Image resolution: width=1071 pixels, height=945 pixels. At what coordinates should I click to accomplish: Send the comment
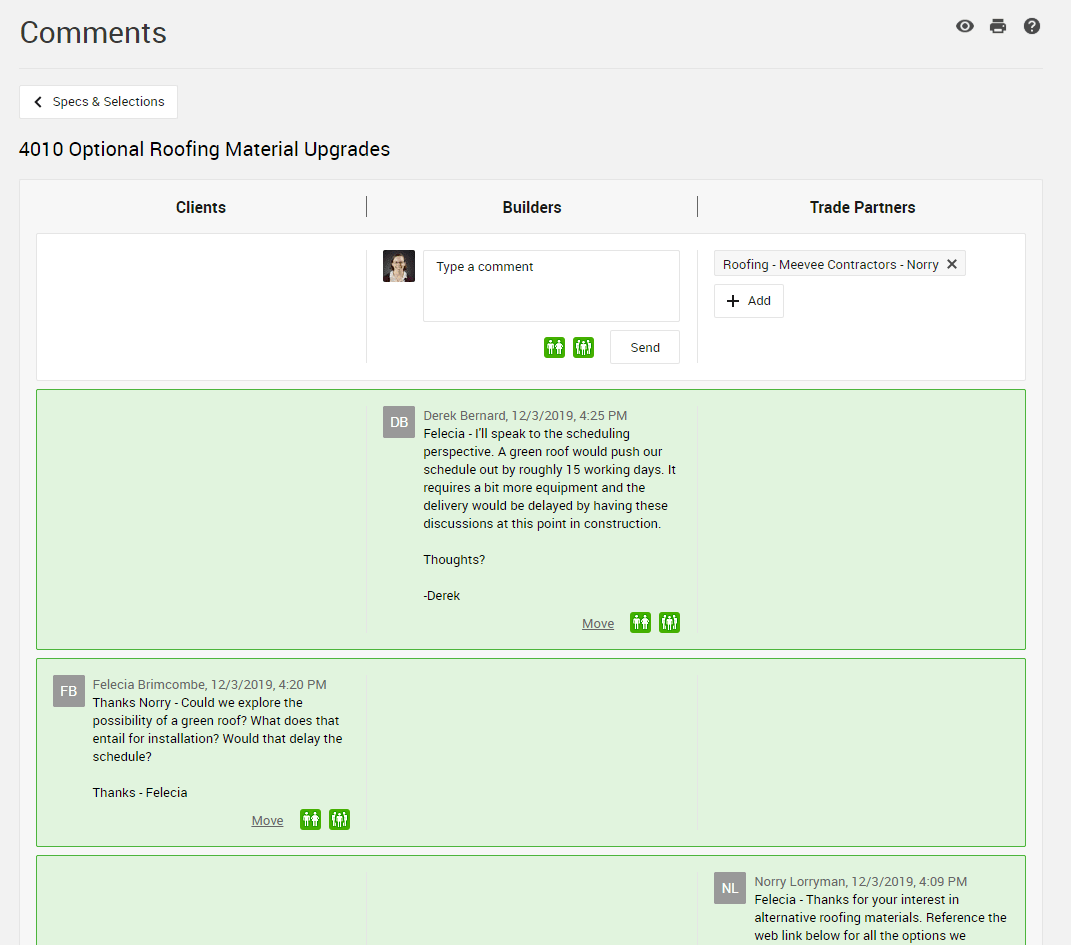[x=645, y=347]
